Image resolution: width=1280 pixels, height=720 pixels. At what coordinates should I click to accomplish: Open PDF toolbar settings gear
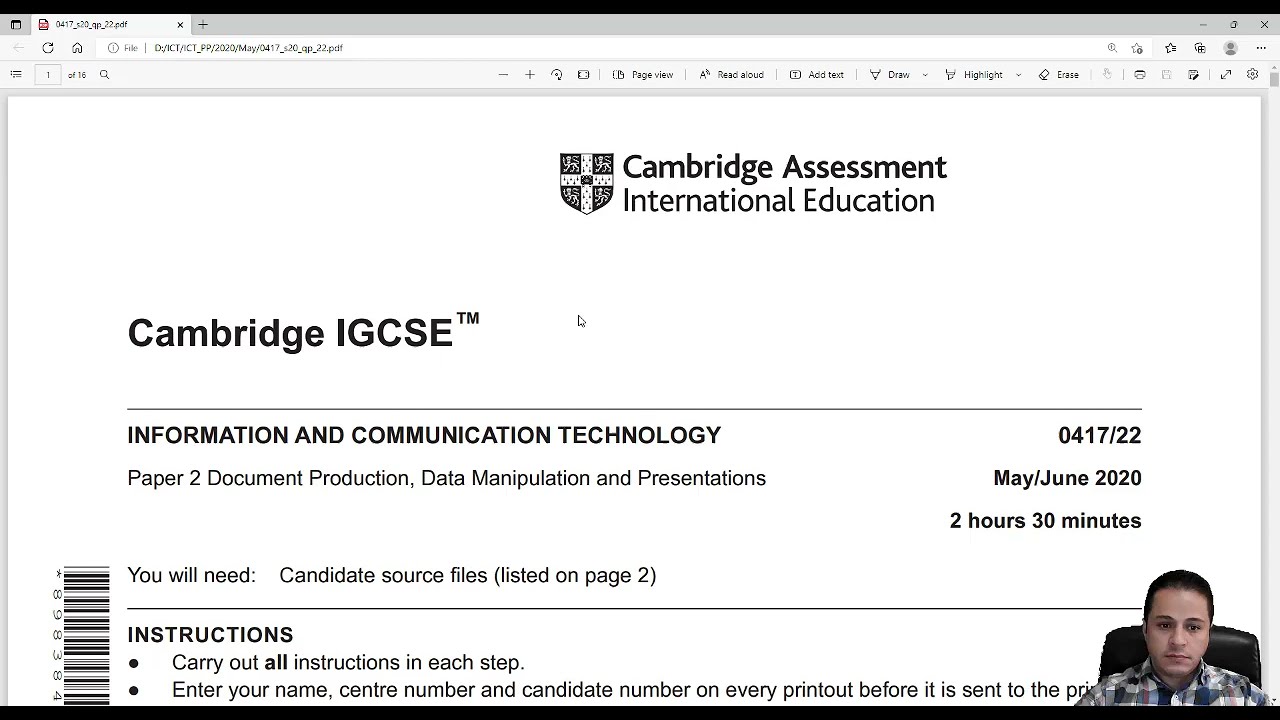pyautogui.click(x=1252, y=75)
